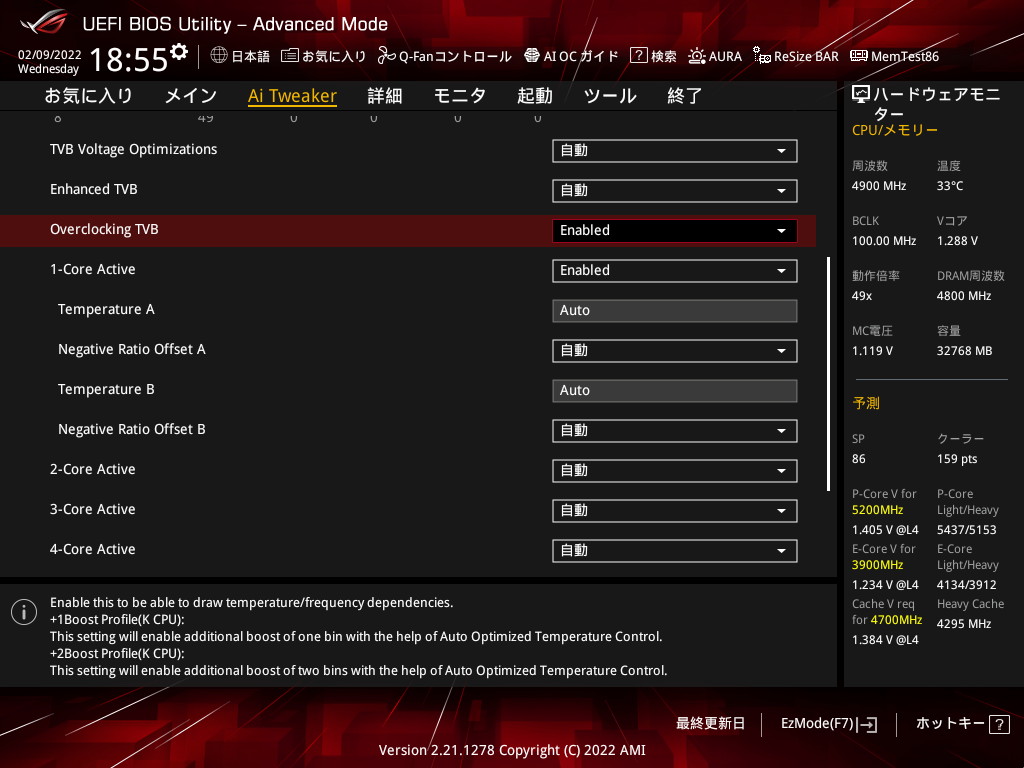The width and height of the screenshot is (1024, 768).
Task: Open settings gear next to the clock
Action: point(179,52)
